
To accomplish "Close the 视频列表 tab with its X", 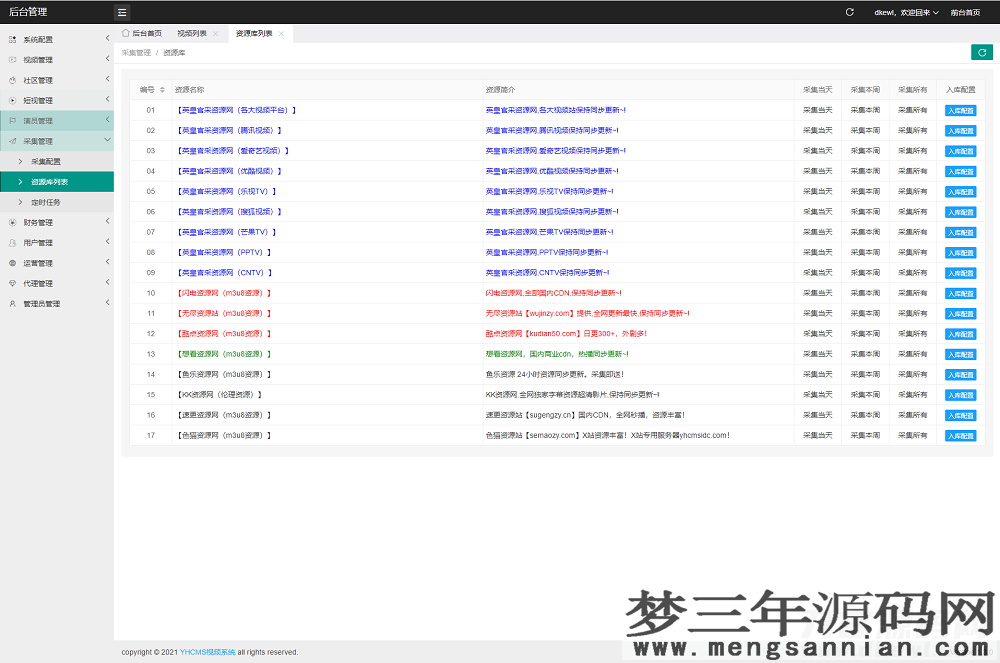I will click(x=216, y=34).
